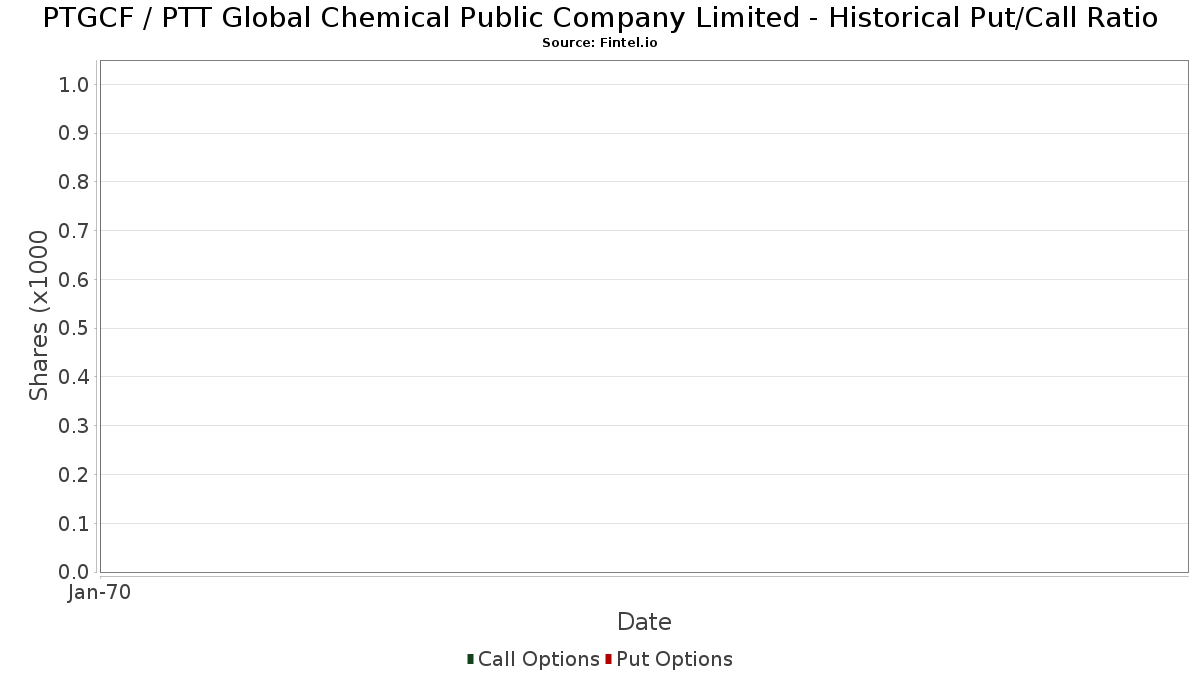The height and width of the screenshot is (675, 1200).
Task: Click the Date axis title
Action: 644,622
